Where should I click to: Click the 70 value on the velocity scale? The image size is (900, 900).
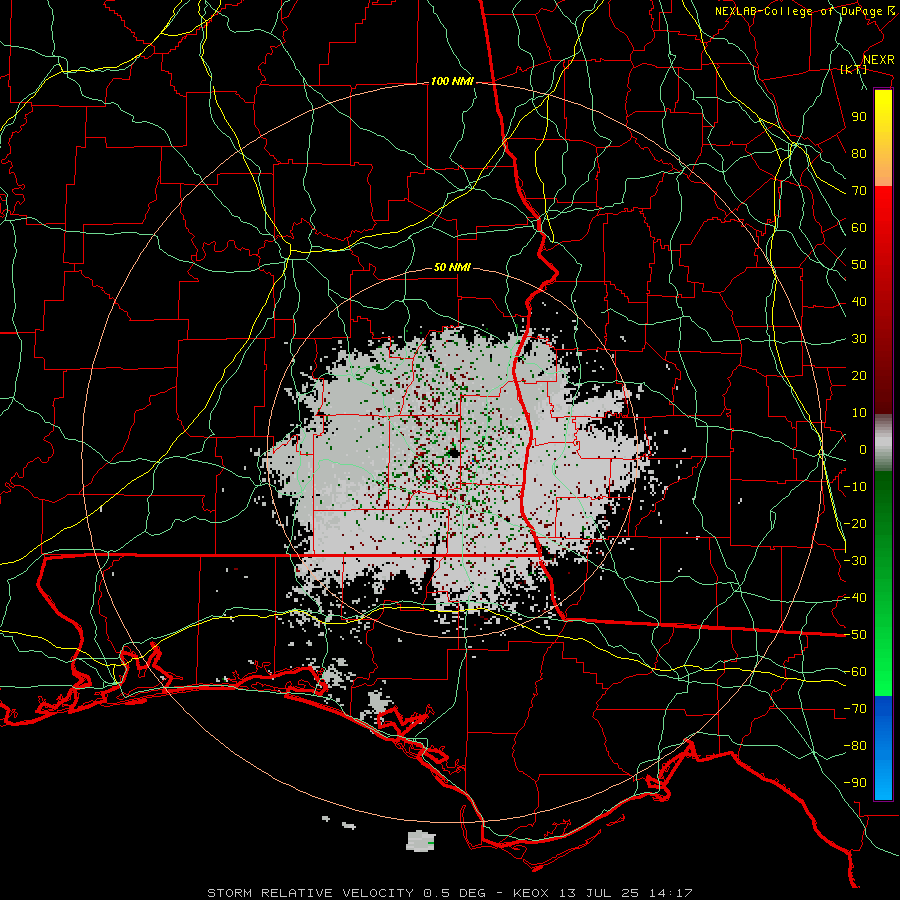[859, 191]
